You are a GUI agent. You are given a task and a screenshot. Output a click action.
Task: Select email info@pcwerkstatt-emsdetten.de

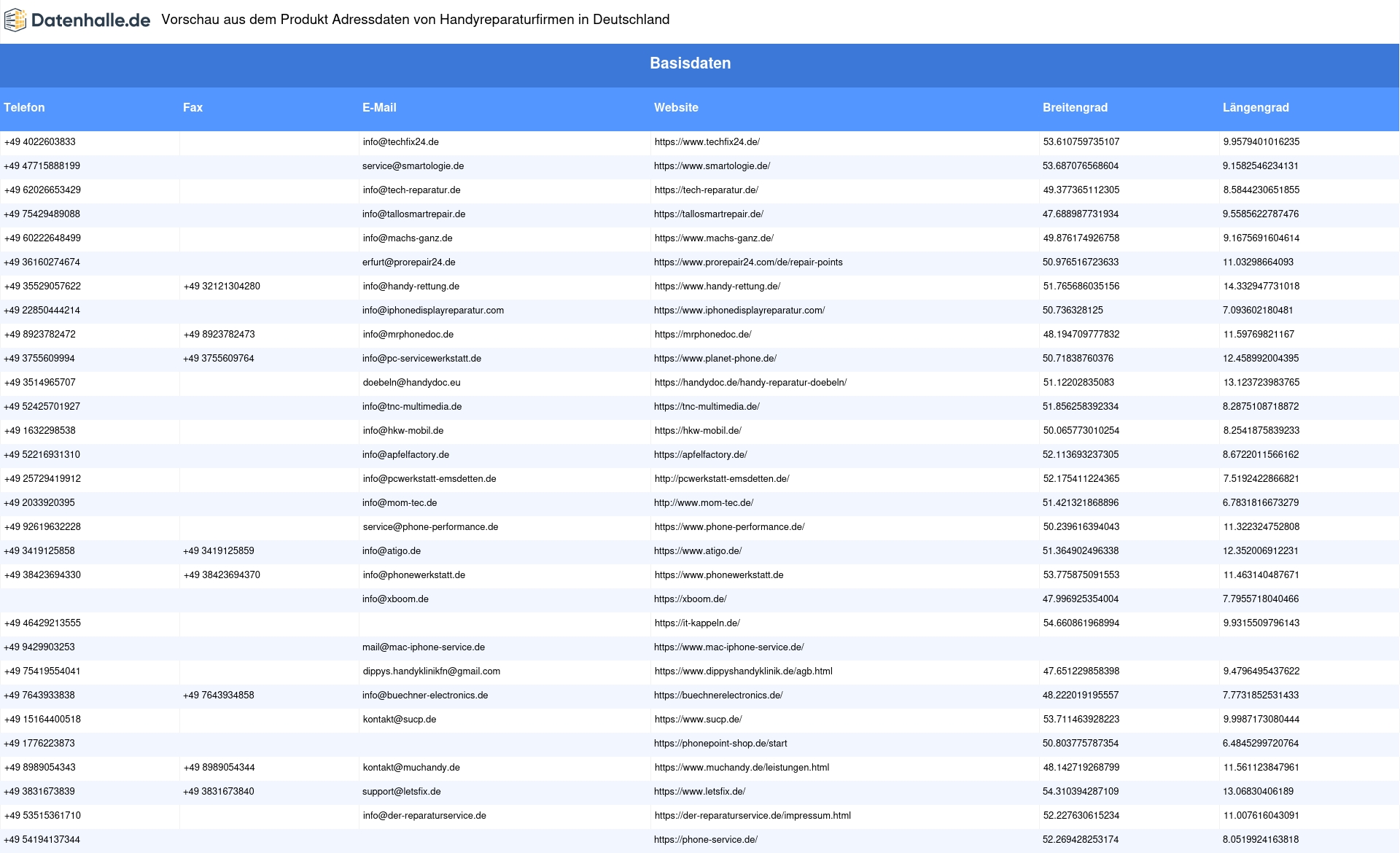click(x=429, y=479)
